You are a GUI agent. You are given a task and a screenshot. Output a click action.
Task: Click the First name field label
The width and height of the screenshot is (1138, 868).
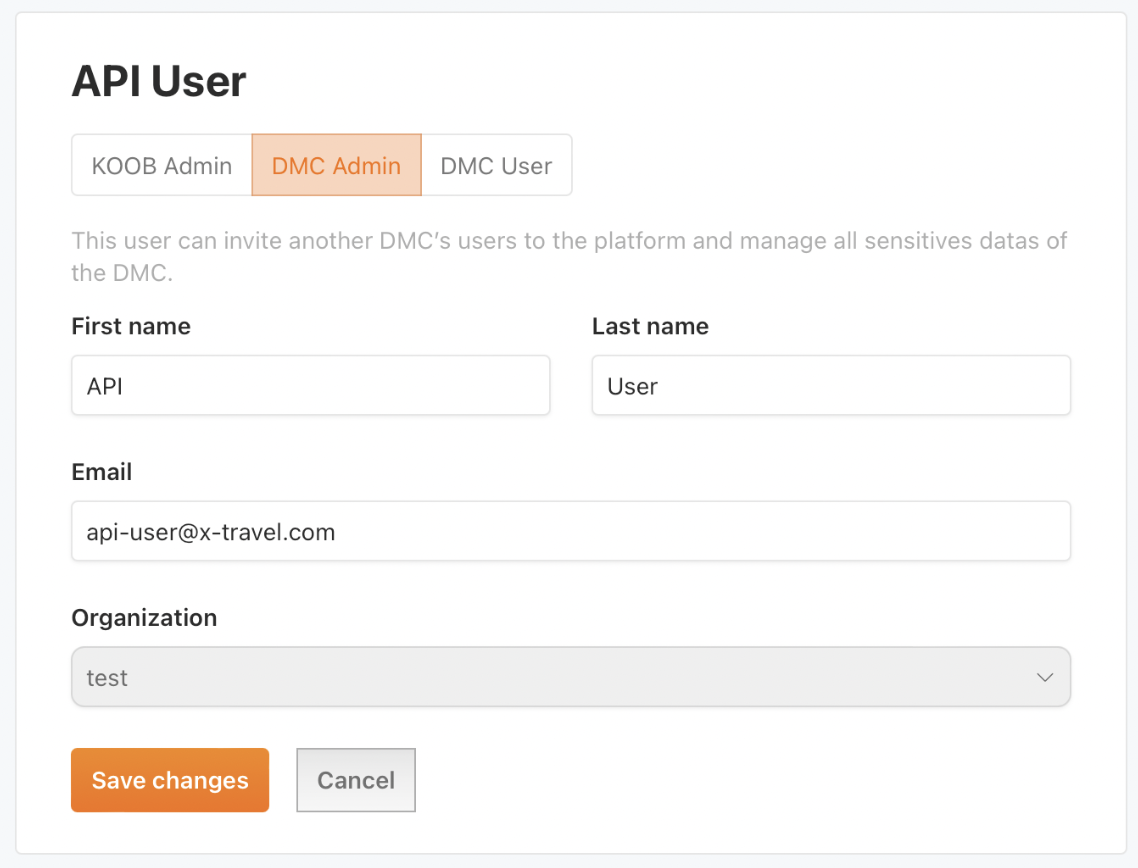[130, 326]
